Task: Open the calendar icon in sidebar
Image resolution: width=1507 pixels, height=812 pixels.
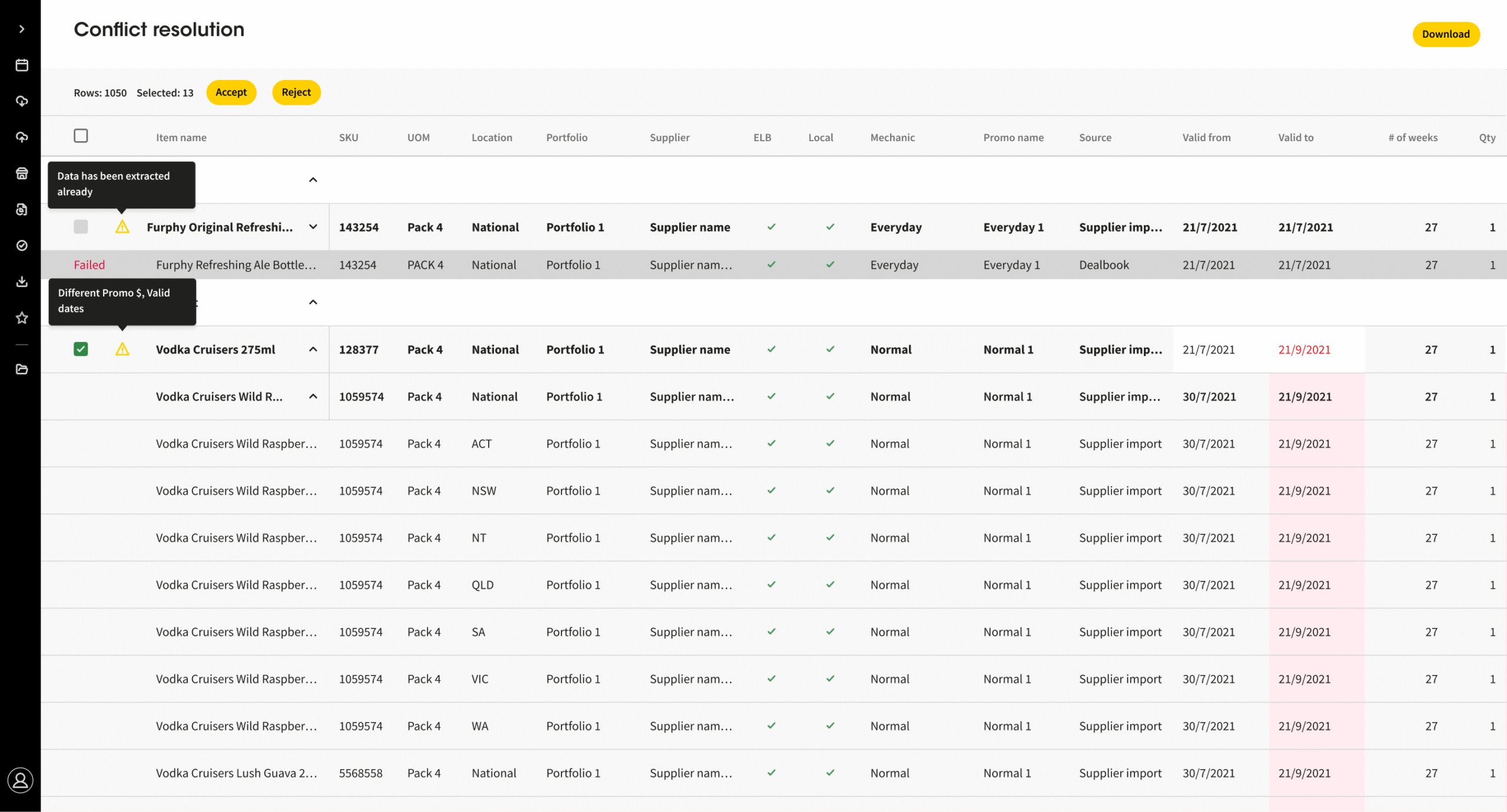Action: coord(22,65)
